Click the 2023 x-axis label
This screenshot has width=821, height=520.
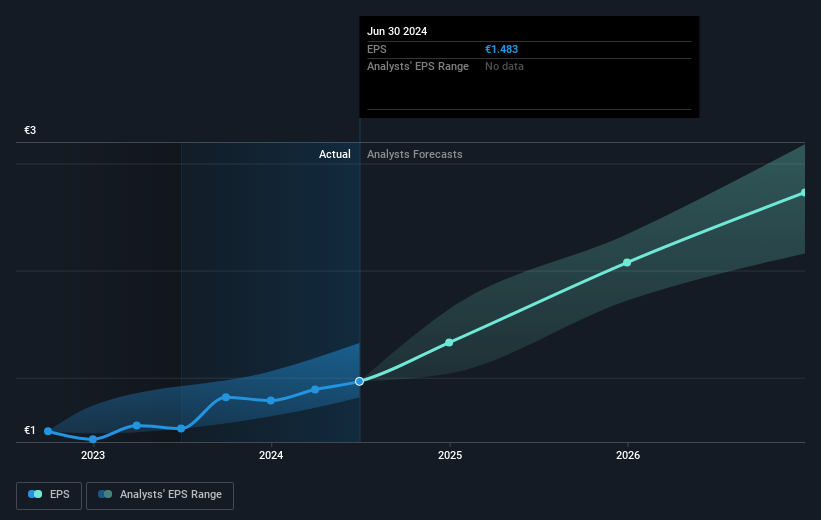coord(93,455)
